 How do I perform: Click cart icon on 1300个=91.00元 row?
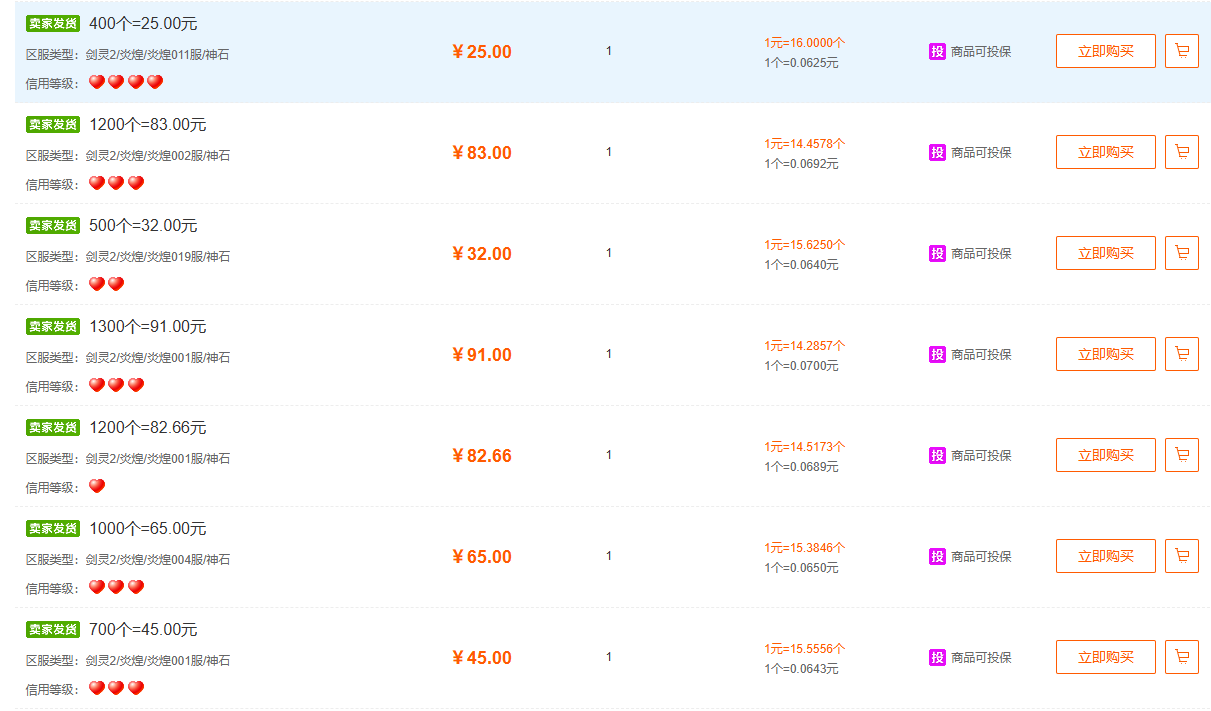click(1181, 354)
